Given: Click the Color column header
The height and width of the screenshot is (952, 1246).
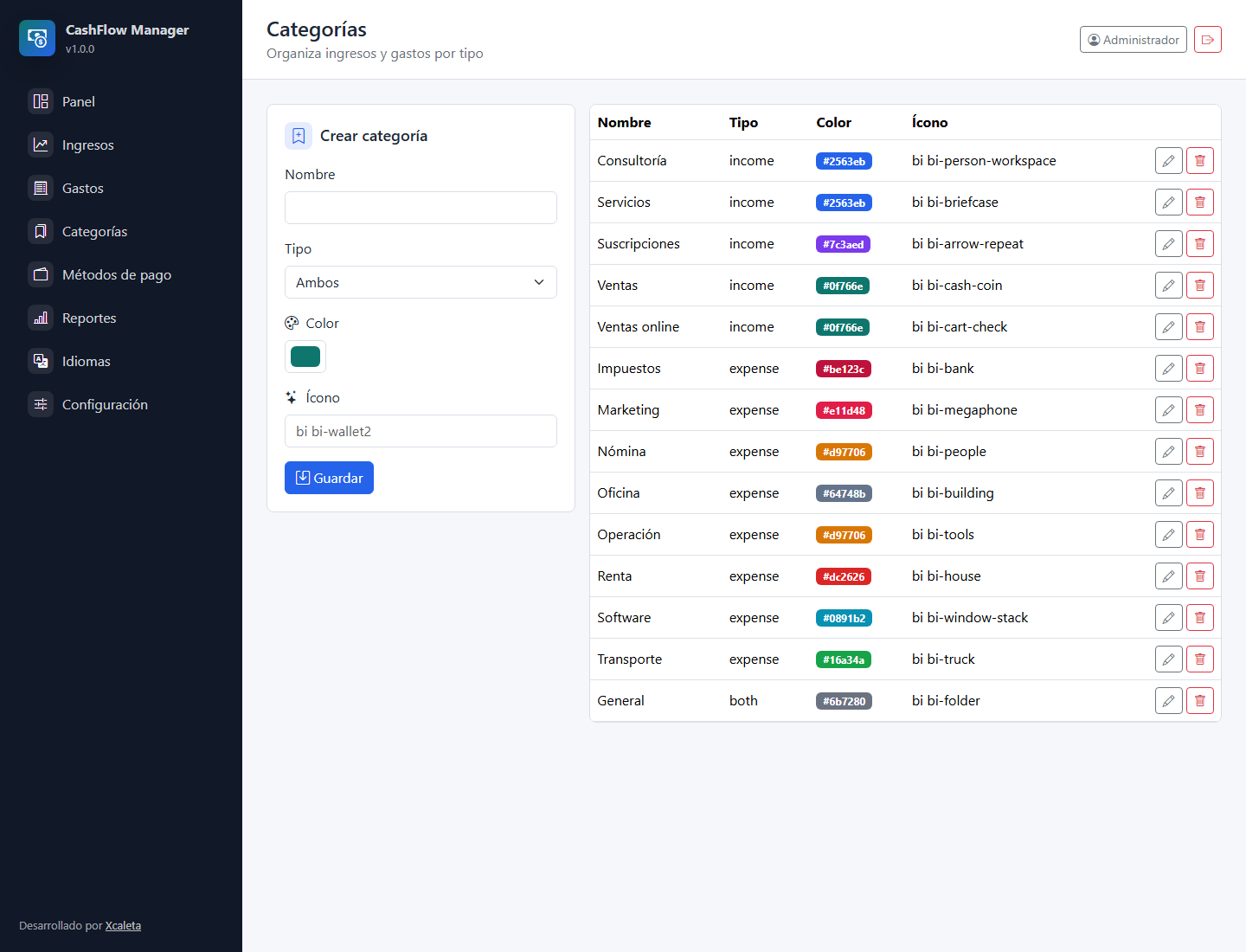Looking at the screenshot, I should 833,123.
